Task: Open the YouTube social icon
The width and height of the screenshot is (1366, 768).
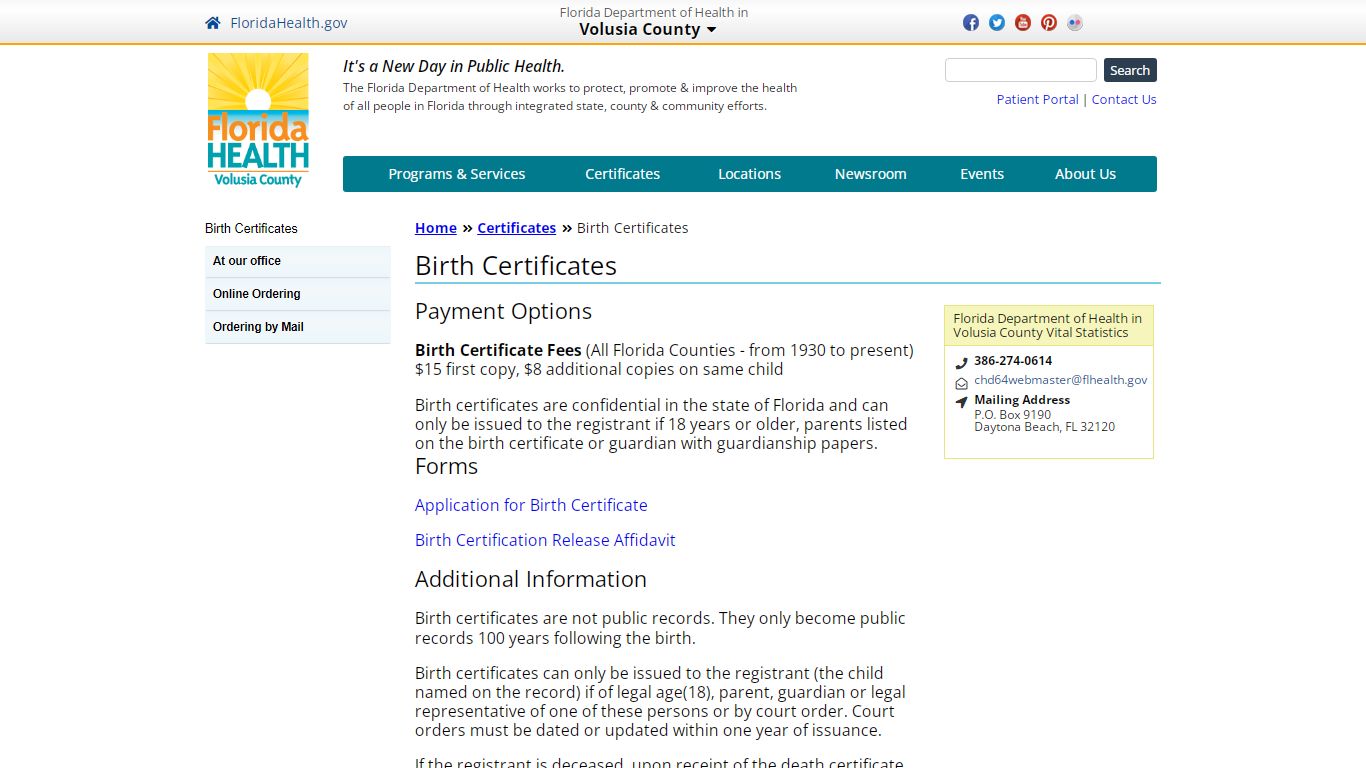Action: [1023, 23]
